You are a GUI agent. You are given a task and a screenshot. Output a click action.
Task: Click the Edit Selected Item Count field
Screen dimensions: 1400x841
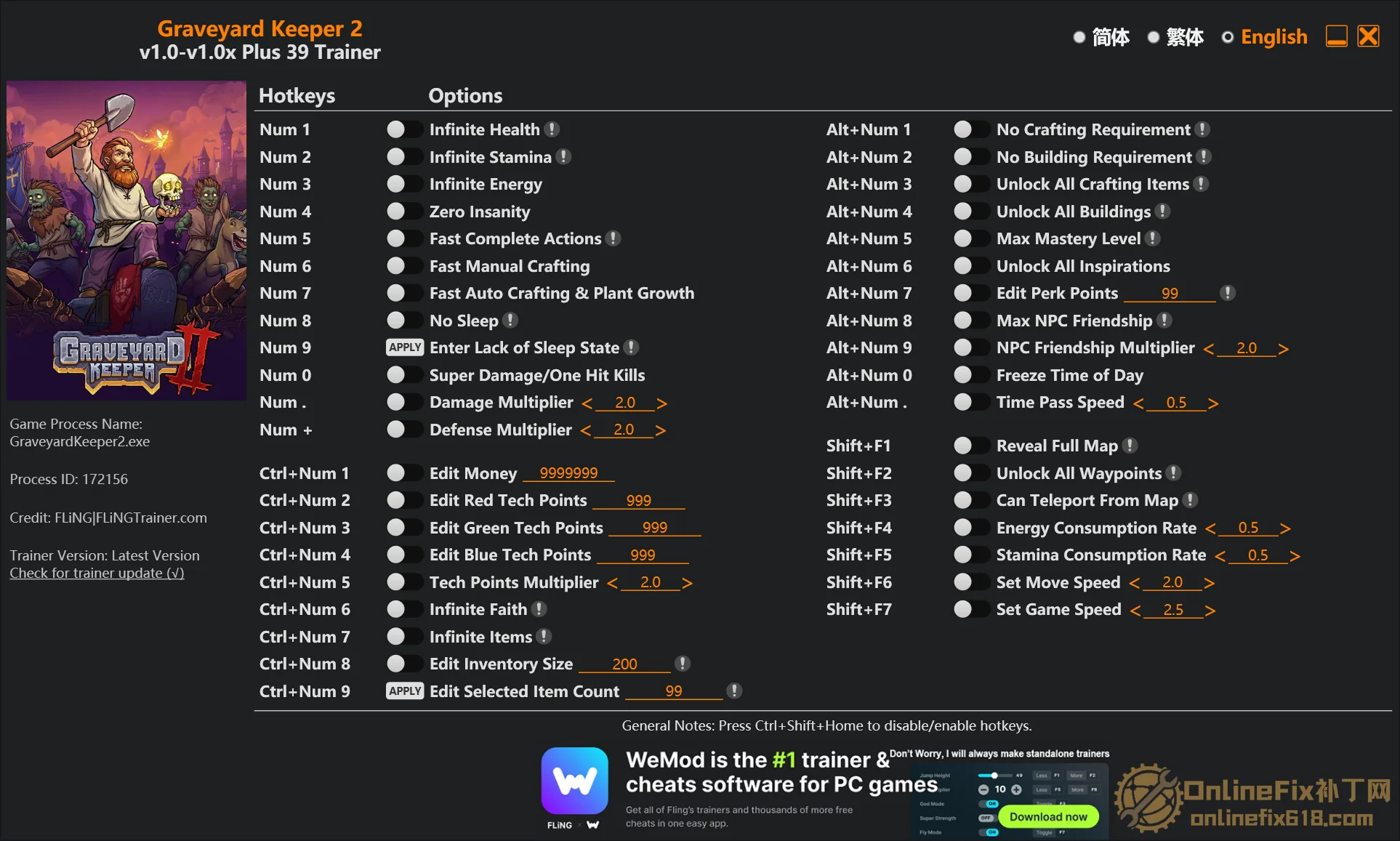pyautogui.click(x=674, y=691)
